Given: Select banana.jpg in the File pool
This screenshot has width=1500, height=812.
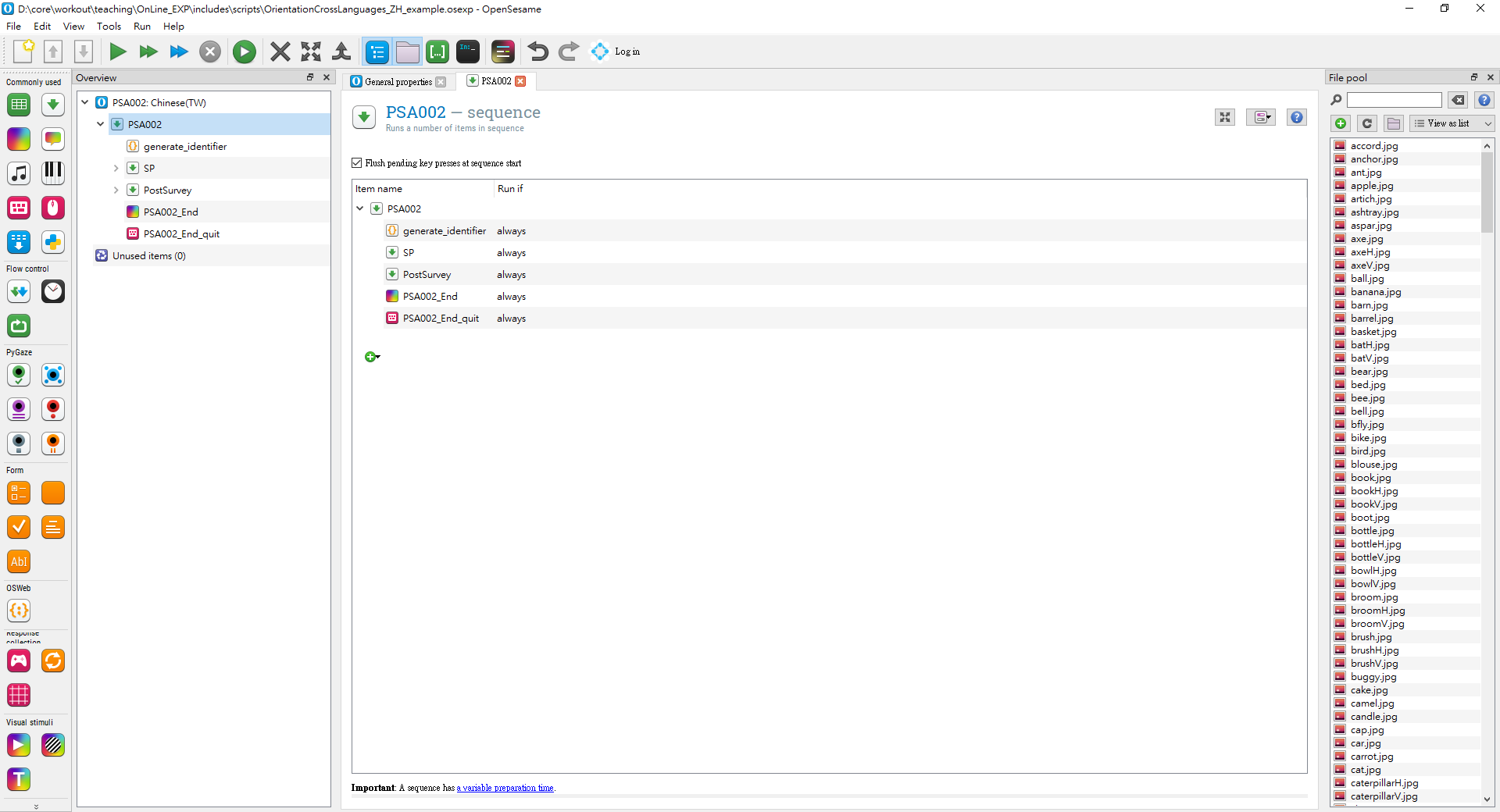Looking at the screenshot, I should click(x=1376, y=292).
